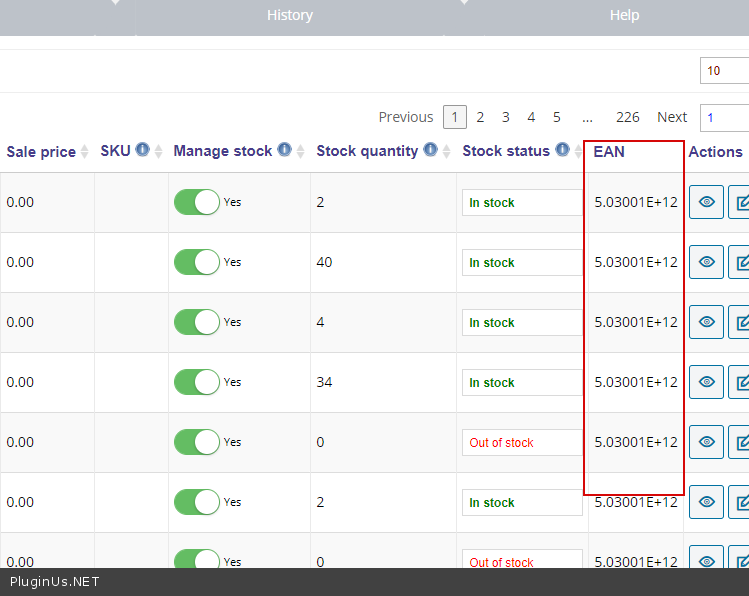Switch to the Help tab
Screen dimensions: 749x596
tap(624, 15)
